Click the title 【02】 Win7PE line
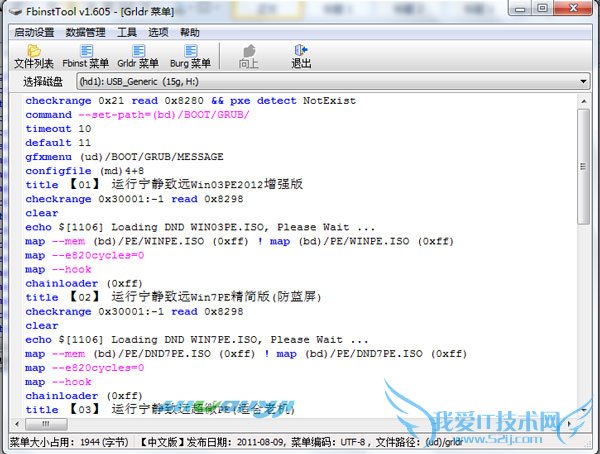The width and height of the screenshot is (600, 454). coord(173,297)
